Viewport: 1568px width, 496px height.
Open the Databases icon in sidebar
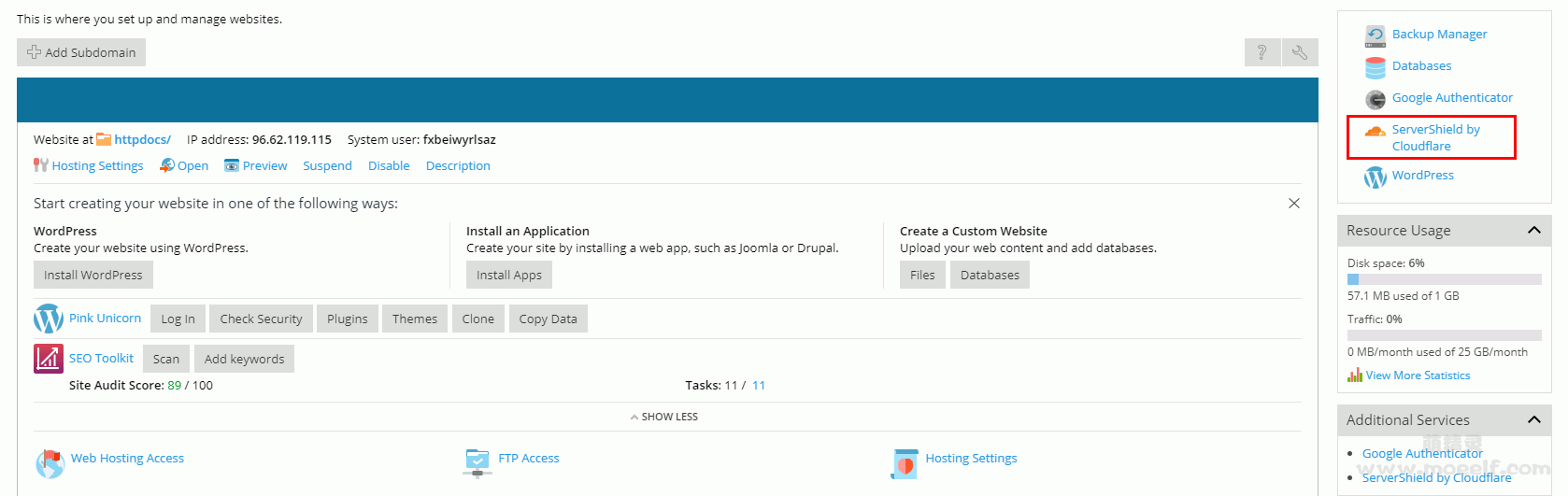pyautogui.click(x=1376, y=67)
